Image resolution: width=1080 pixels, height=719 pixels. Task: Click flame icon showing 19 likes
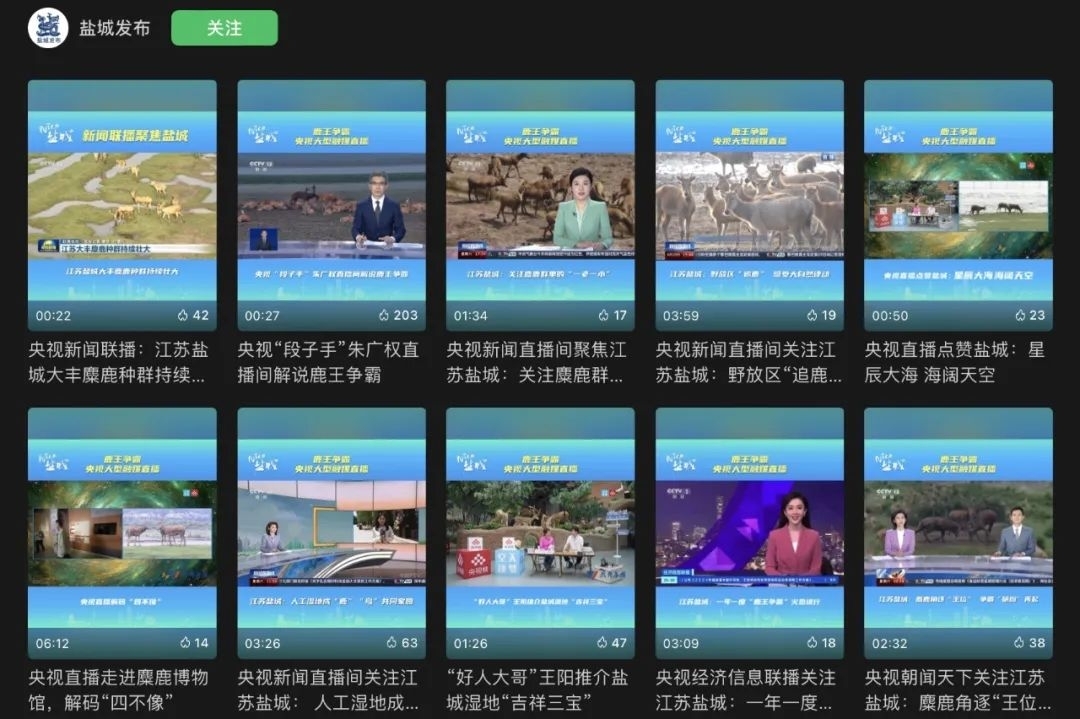click(x=812, y=315)
